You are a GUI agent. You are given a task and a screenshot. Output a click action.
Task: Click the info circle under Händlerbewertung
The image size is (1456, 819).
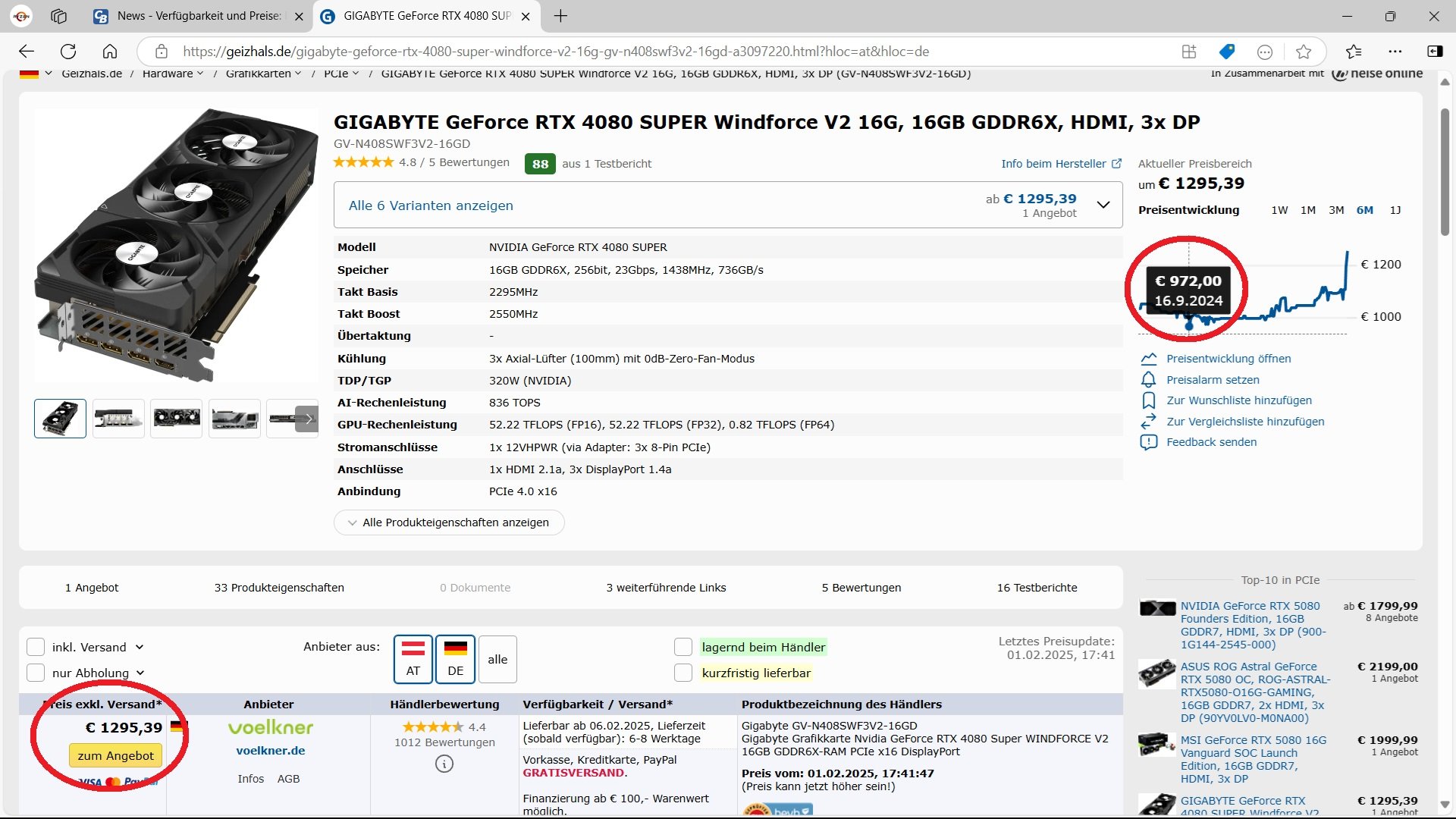[x=444, y=764]
